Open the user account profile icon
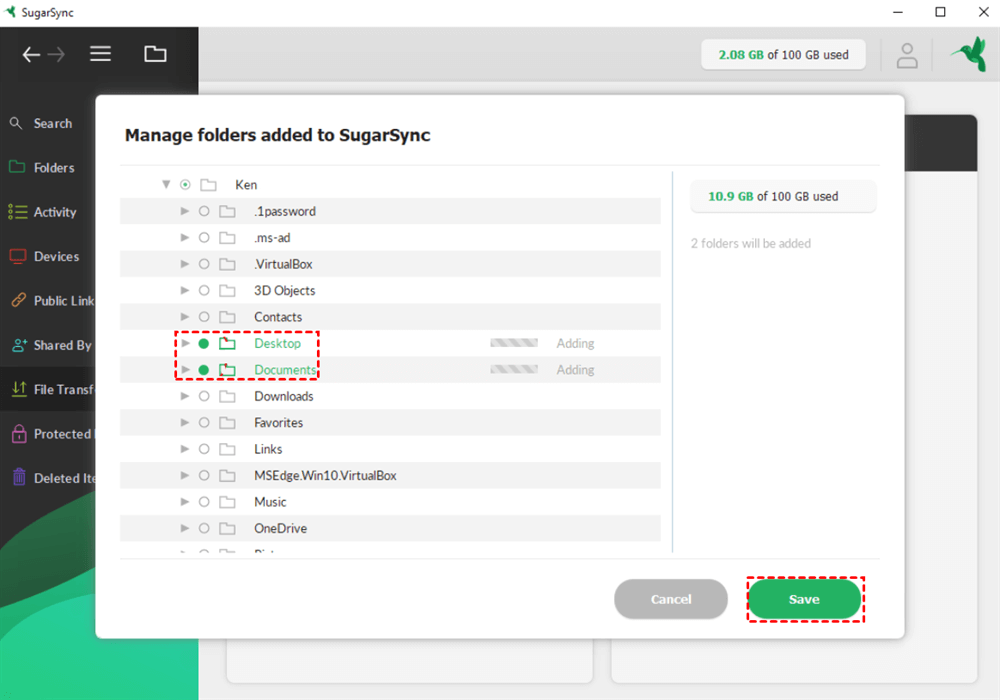 tap(907, 55)
